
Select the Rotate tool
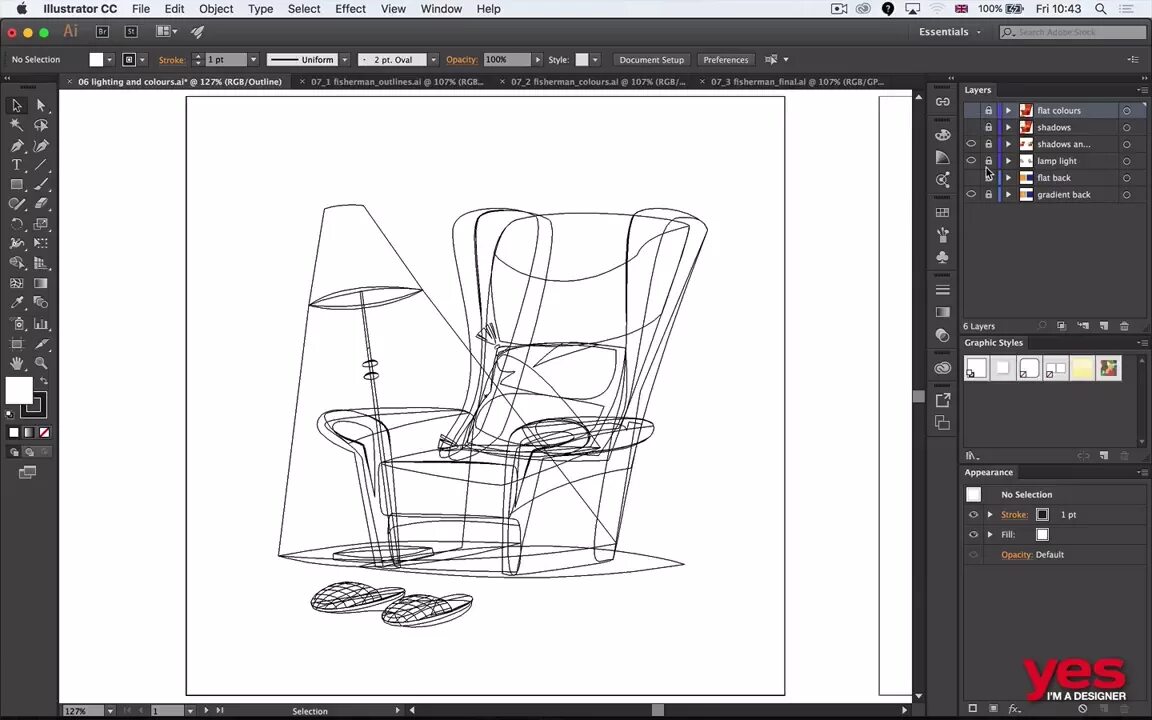tap(17, 224)
